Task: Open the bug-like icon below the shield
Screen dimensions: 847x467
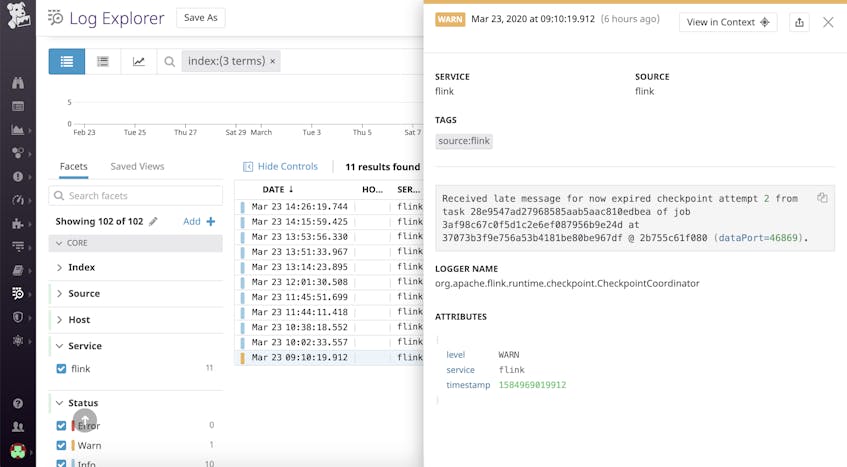Action: 18,340
